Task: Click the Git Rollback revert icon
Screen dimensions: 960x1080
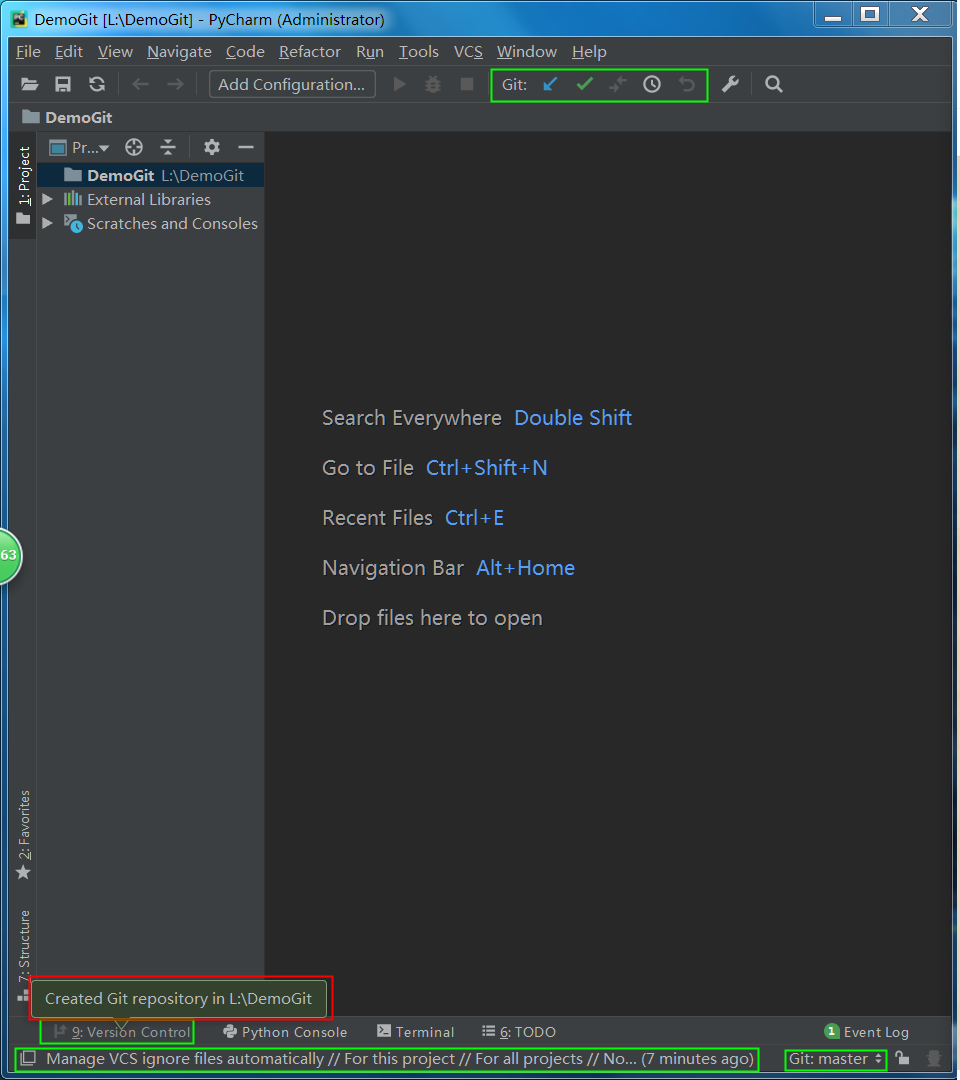Action: tap(687, 85)
